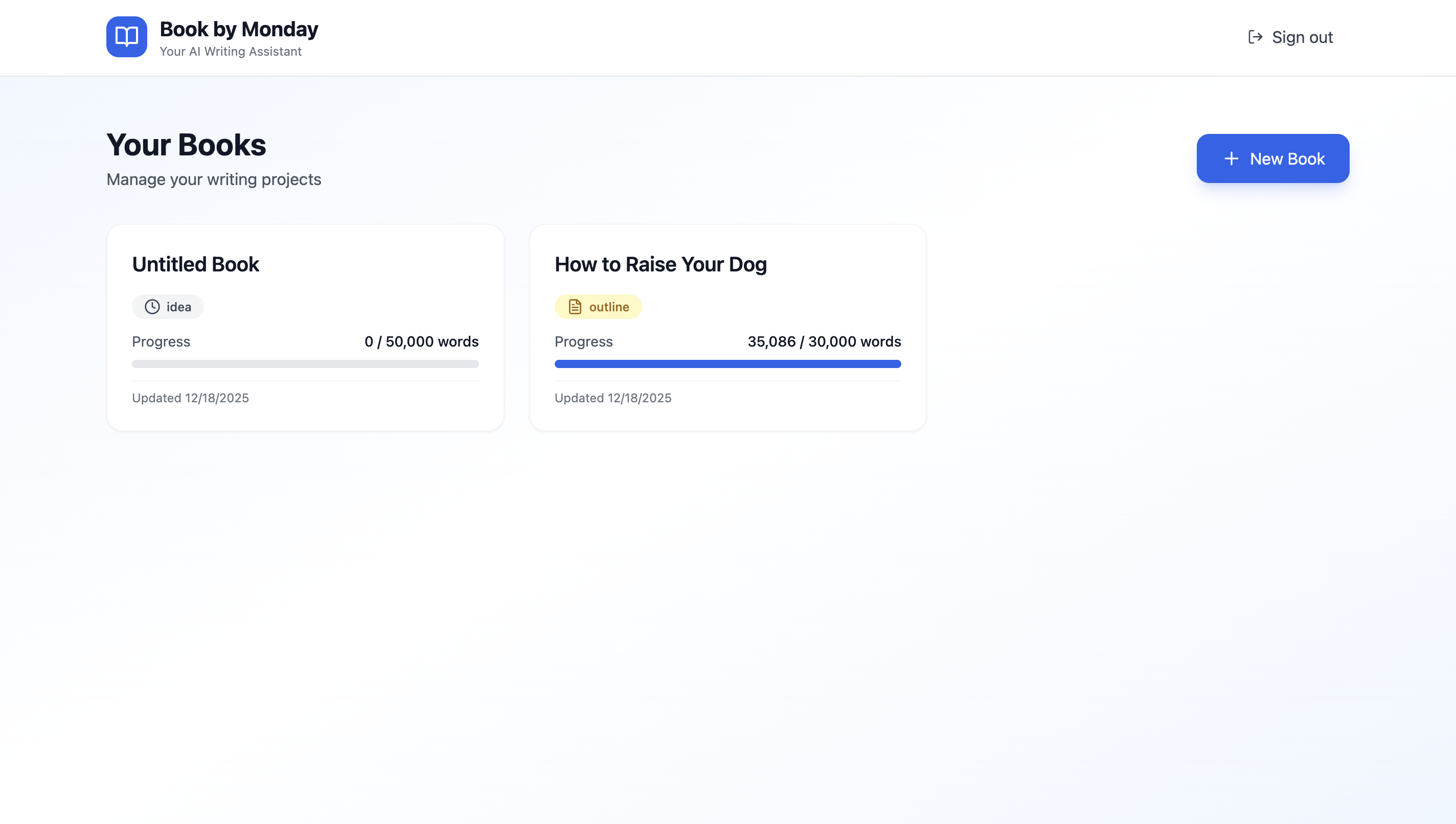Click the document icon on outline badge
The width and height of the screenshot is (1456, 824).
pos(575,307)
